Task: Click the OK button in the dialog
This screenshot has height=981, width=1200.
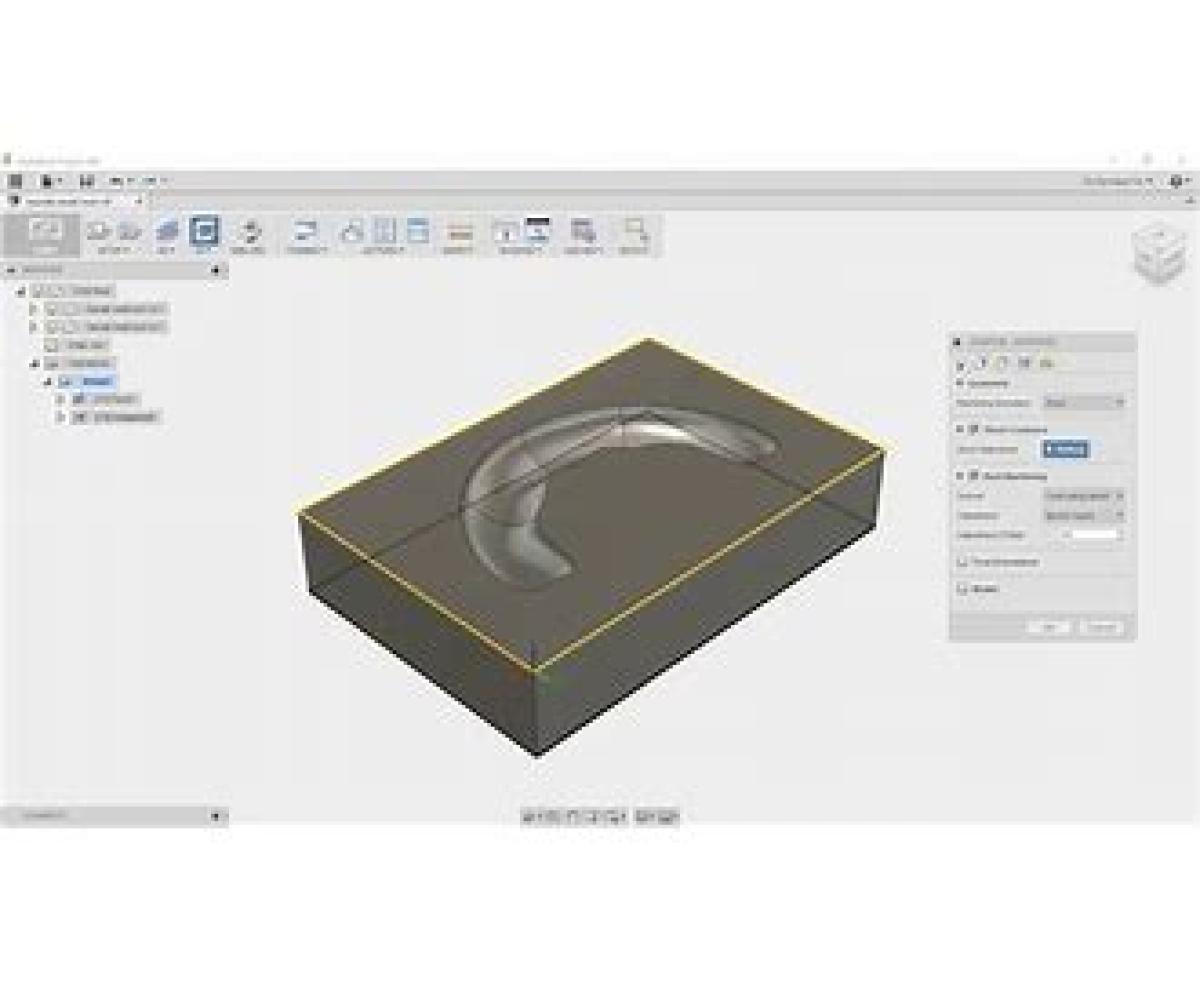Action: (1049, 627)
